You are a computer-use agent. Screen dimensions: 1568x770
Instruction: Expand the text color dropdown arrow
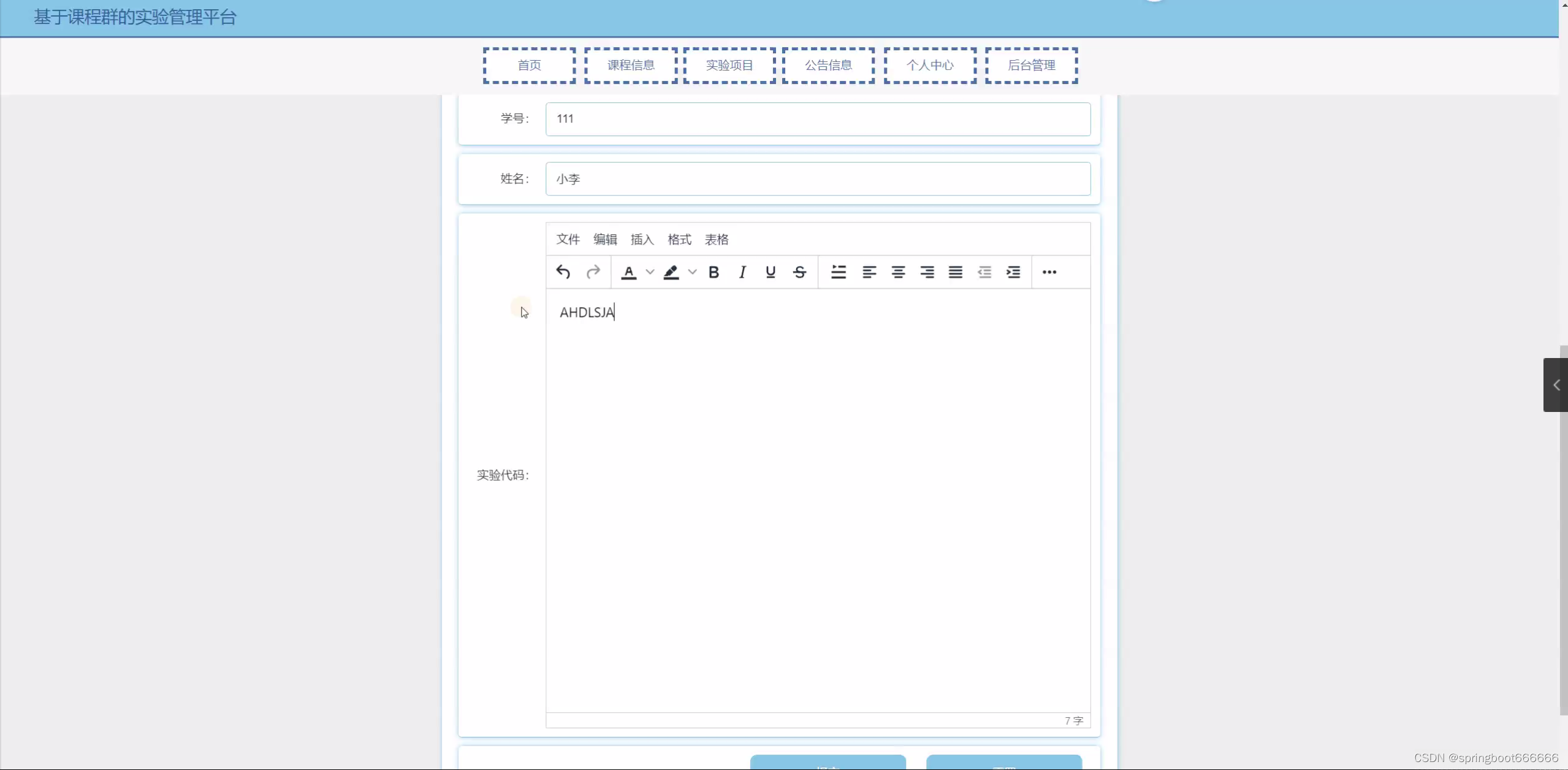650,272
